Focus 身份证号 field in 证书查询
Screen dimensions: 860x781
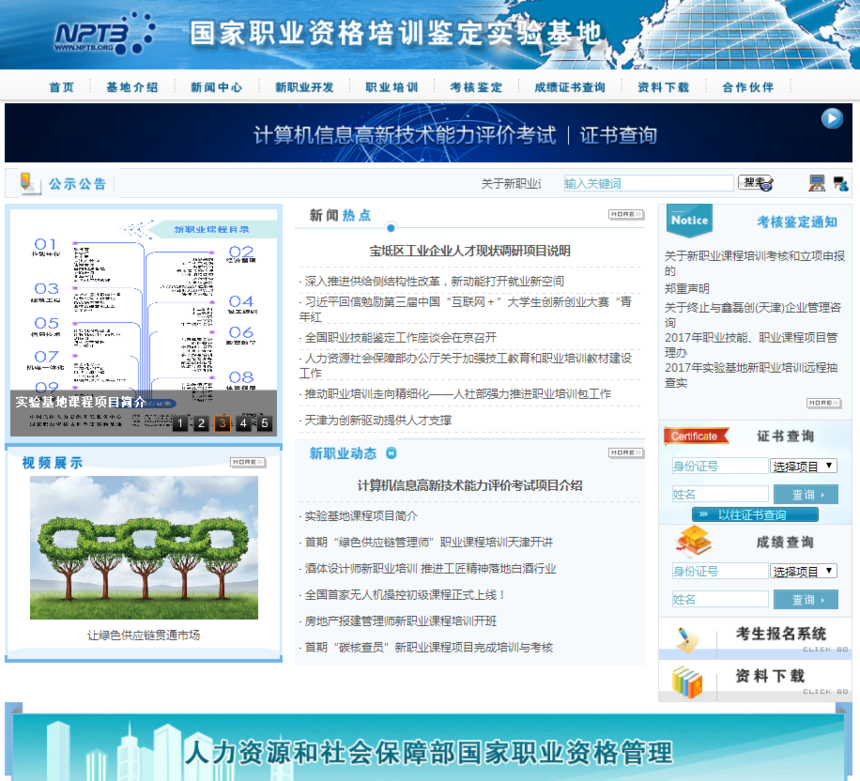tap(720, 466)
